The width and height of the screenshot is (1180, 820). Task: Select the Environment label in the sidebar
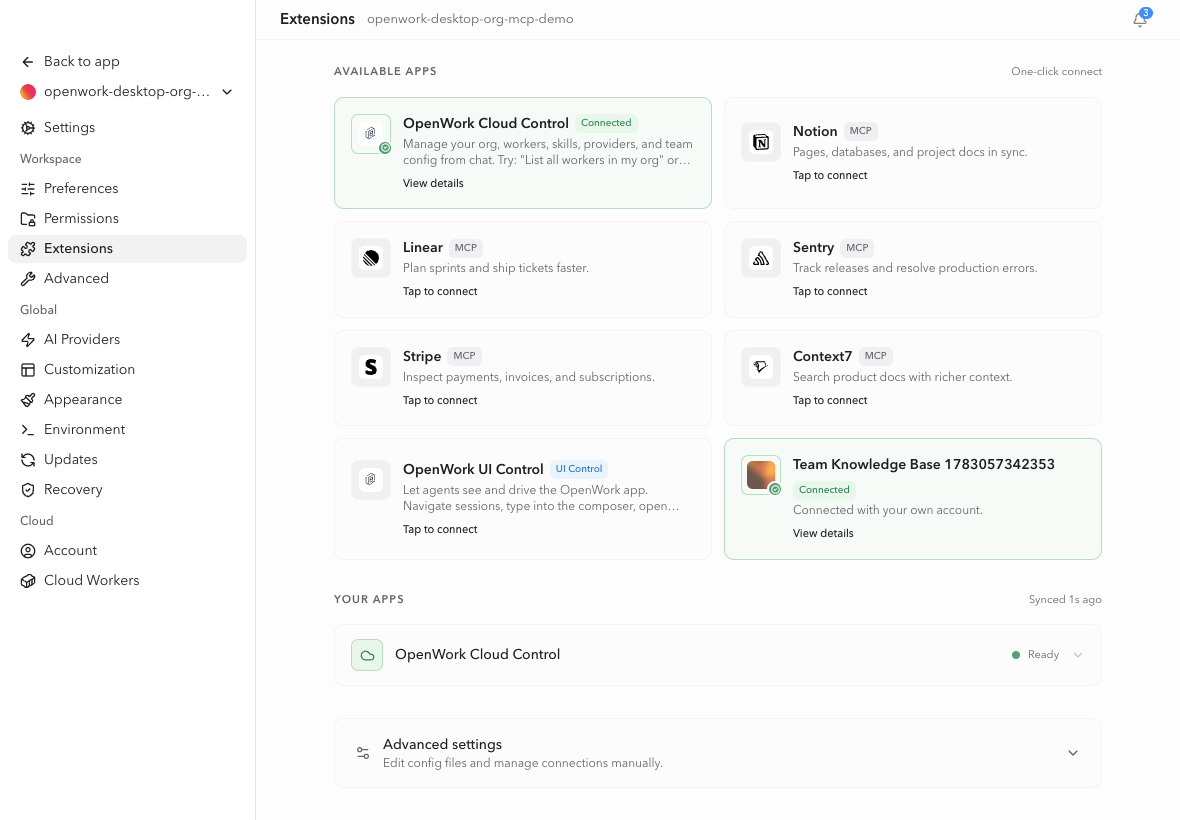pos(84,430)
